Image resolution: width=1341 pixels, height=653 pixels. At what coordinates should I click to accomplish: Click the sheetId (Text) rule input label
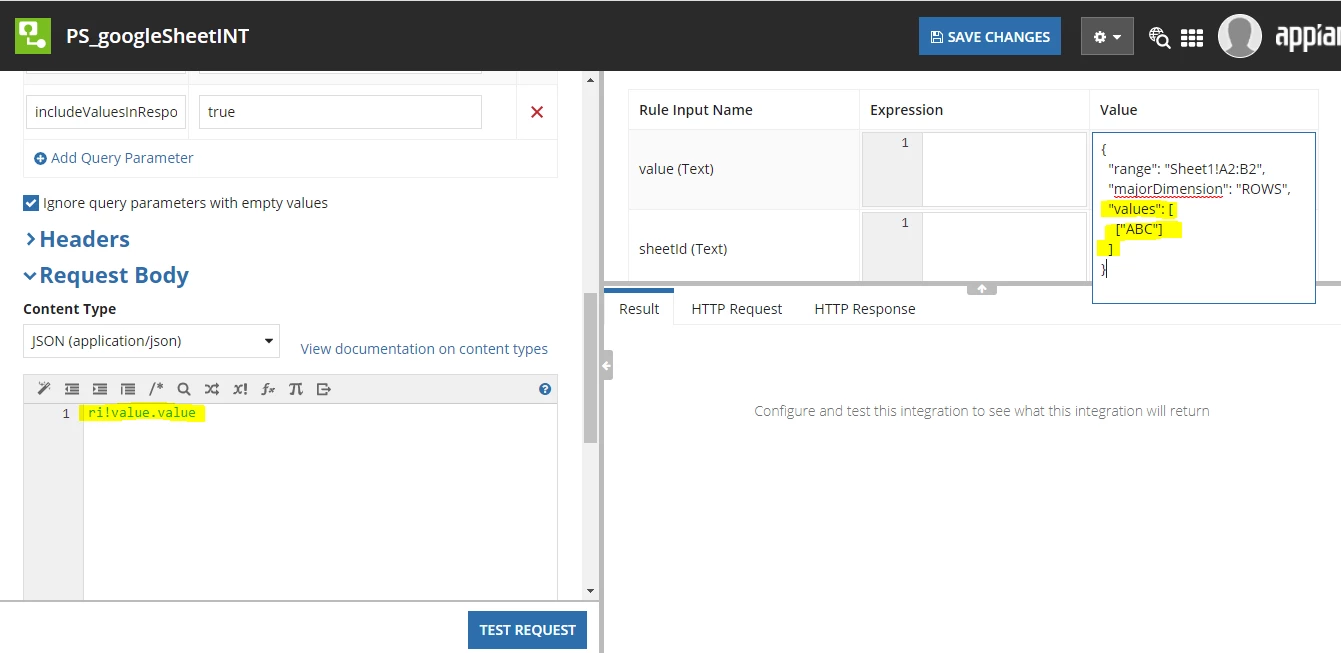tap(683, 249)
